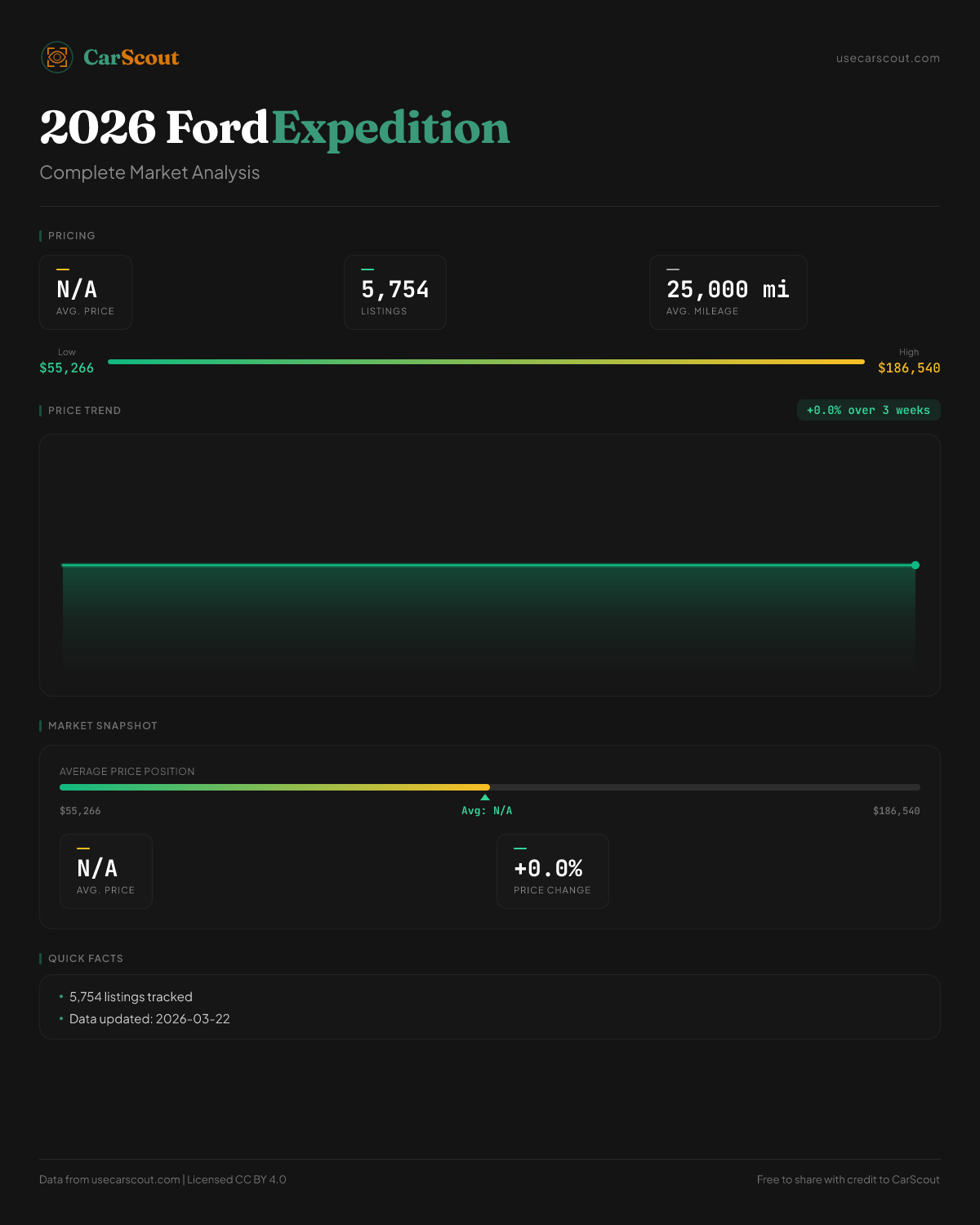The width and height of the screenshot is (980, 1225).
Task: Open the usecarscout.com link in header
Action: [888, 58]
